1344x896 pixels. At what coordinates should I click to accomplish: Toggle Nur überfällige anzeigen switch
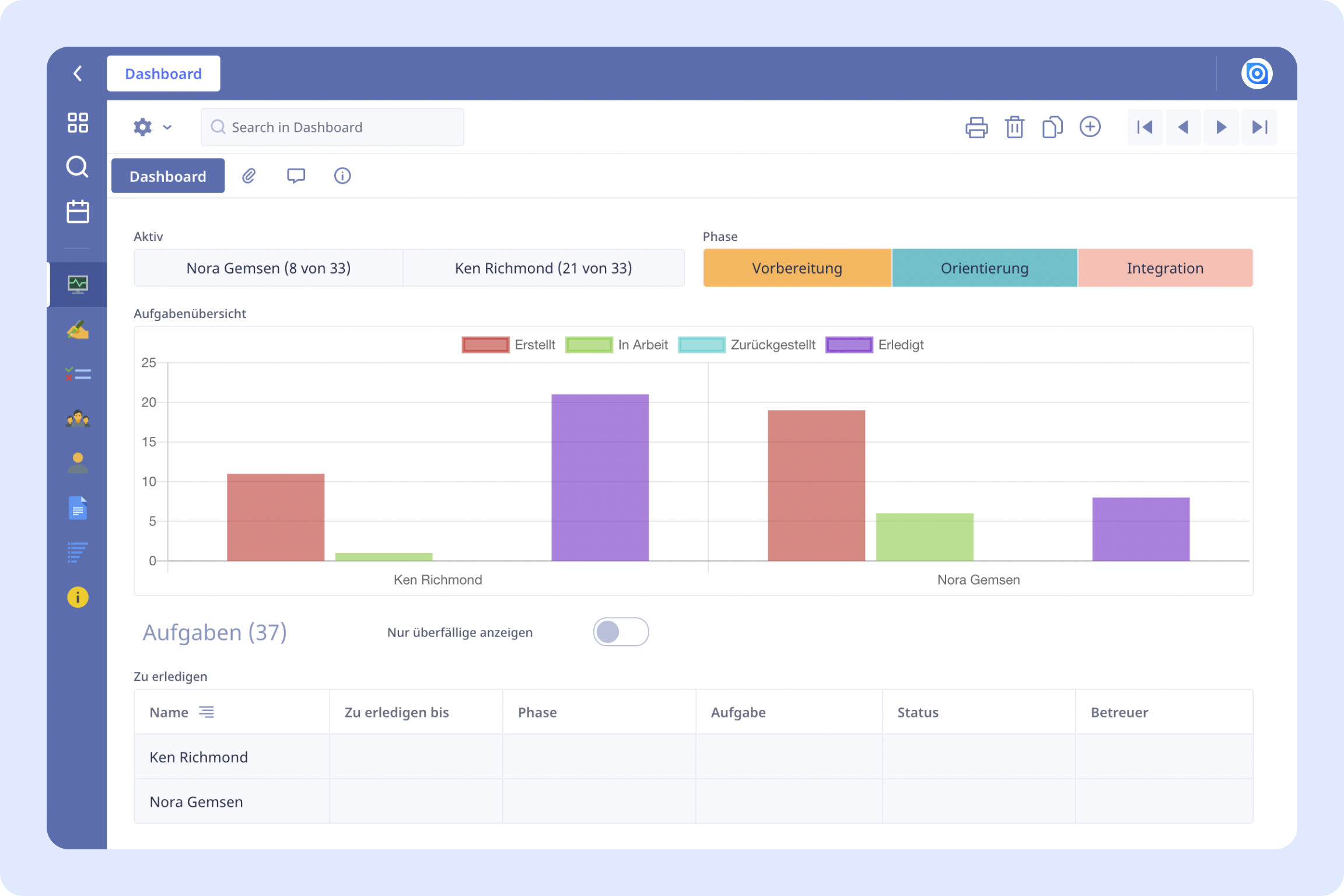click(x=620, y=632)
